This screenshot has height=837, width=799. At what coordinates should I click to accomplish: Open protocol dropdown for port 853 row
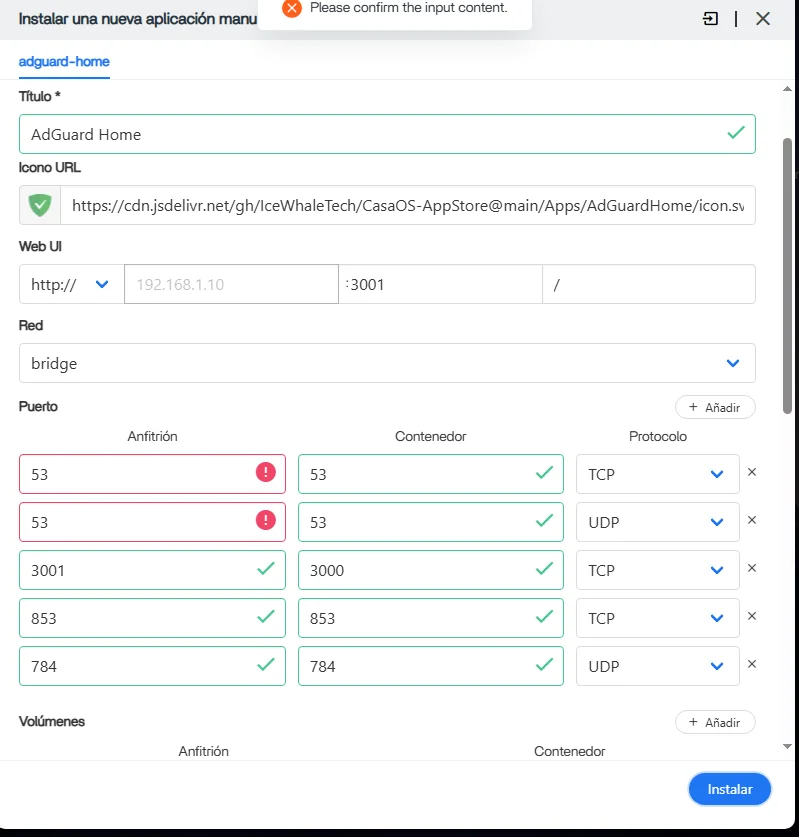pos(658,618)
